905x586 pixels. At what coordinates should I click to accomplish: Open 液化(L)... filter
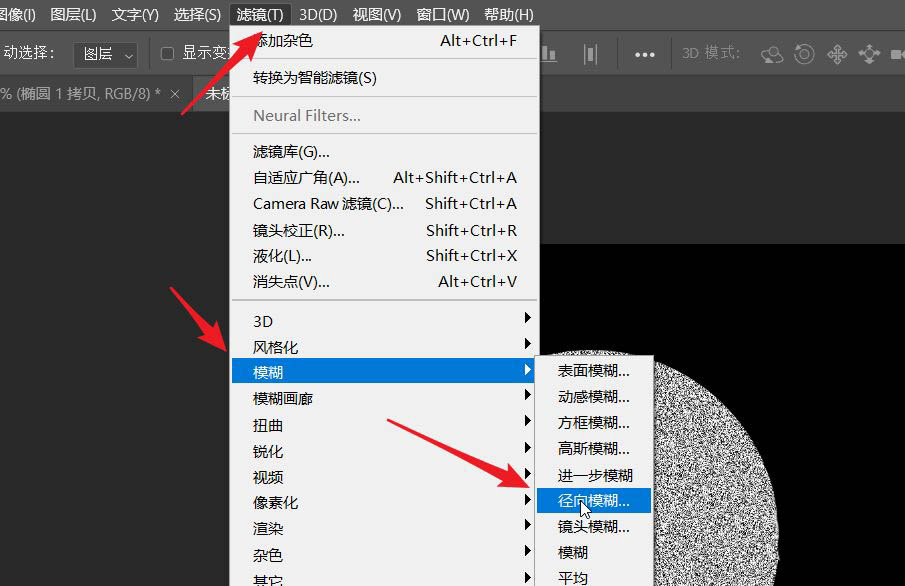click(385, 256)
